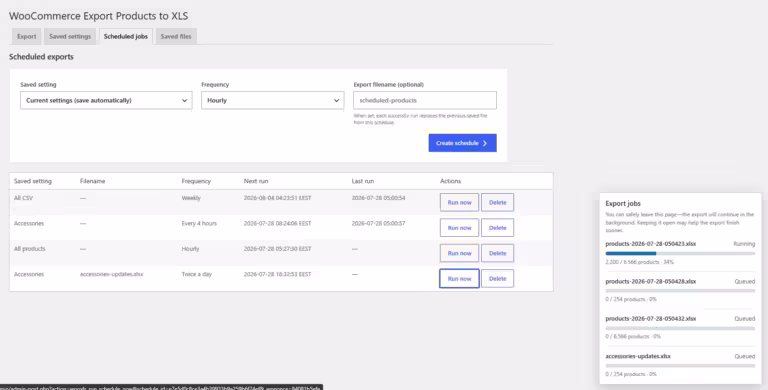Click the Export filename input field

[425, 100]
